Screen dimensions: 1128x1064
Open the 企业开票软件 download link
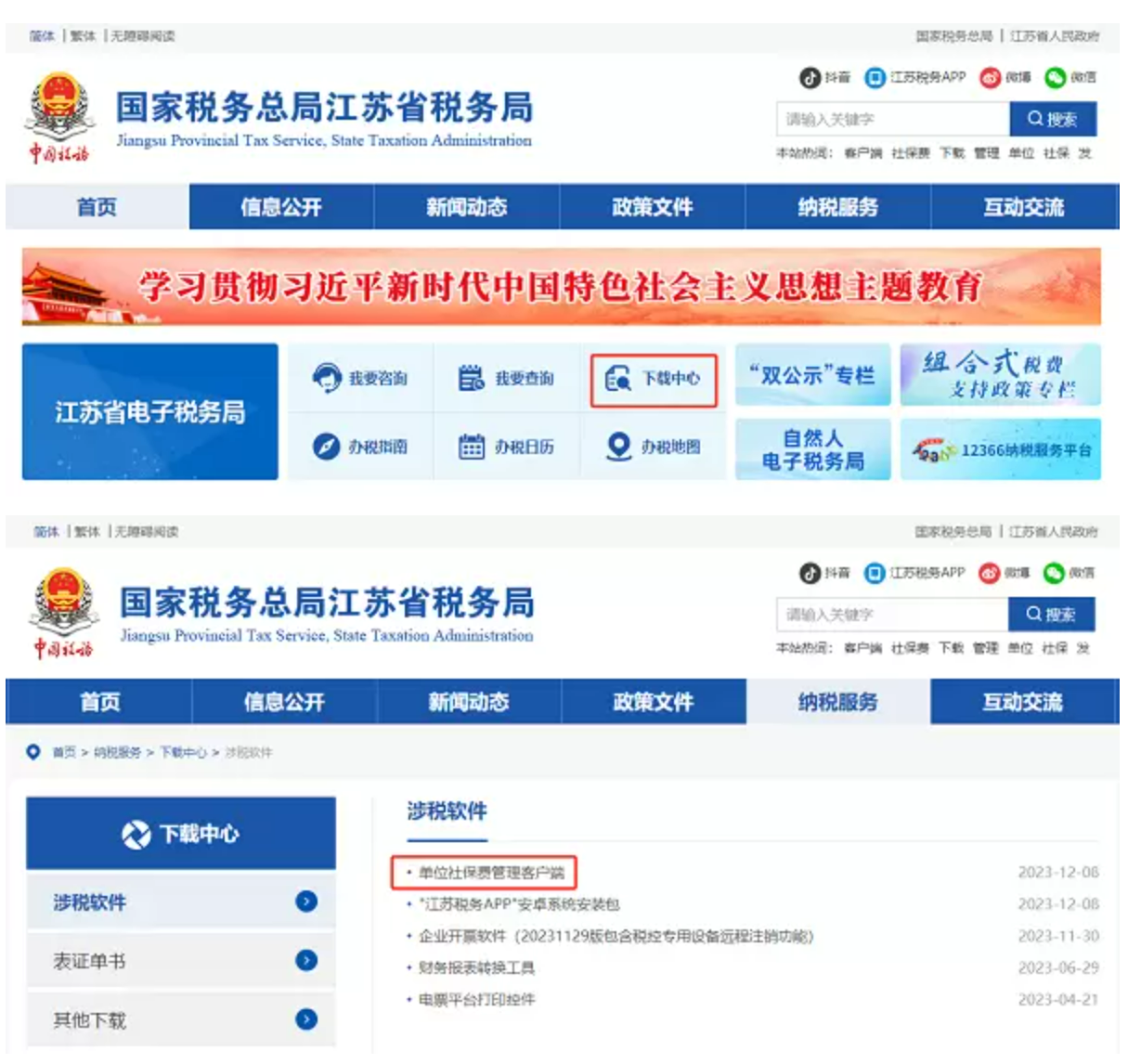click(x=616, y=936)
